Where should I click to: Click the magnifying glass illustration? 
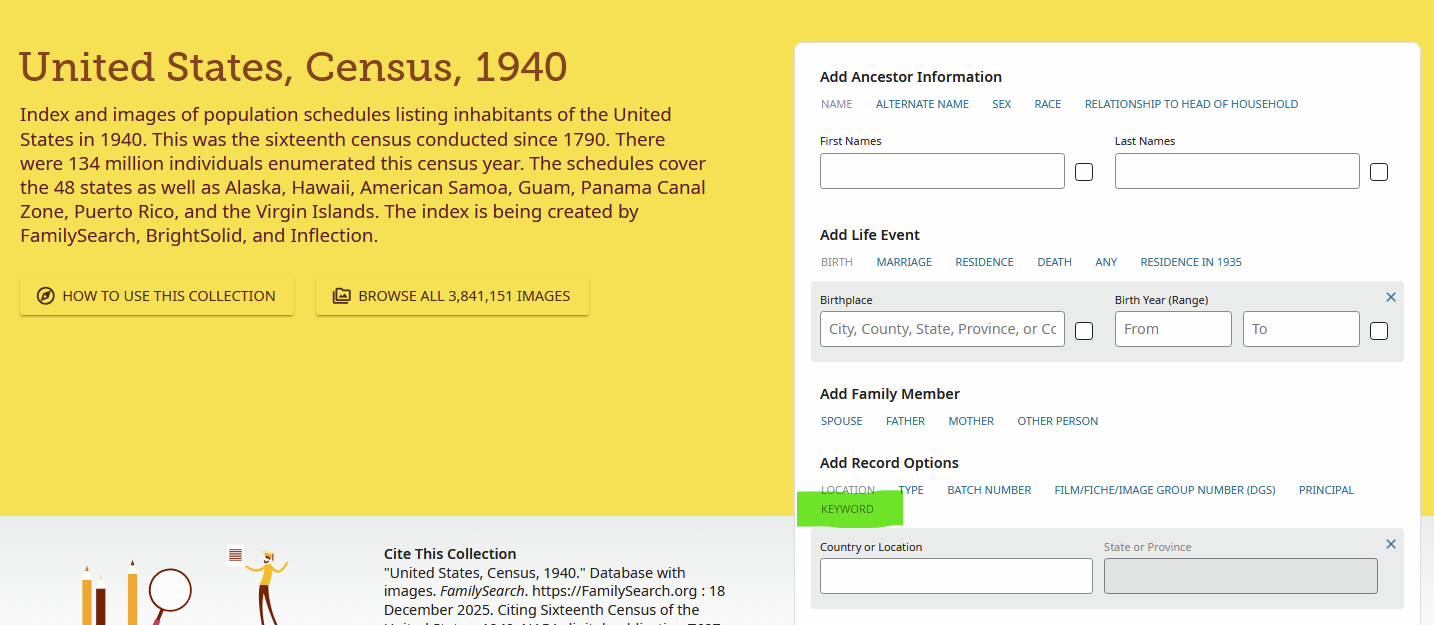[170, 593]
